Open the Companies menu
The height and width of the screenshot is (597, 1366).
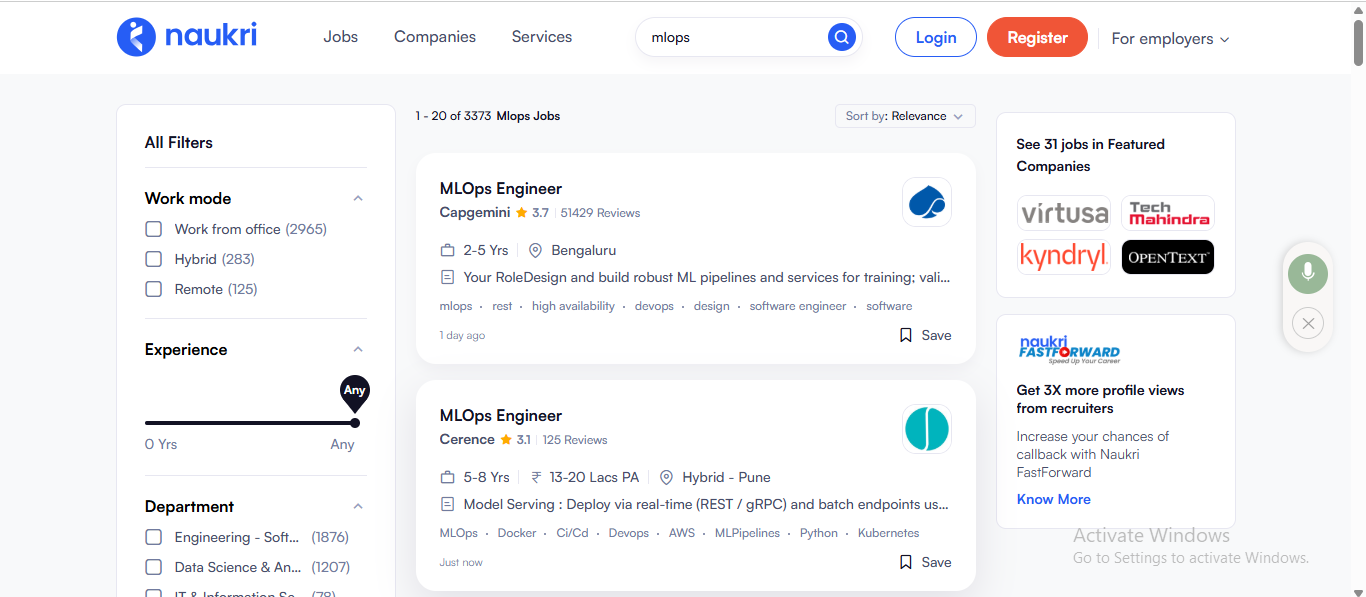(x=434, y=37)
